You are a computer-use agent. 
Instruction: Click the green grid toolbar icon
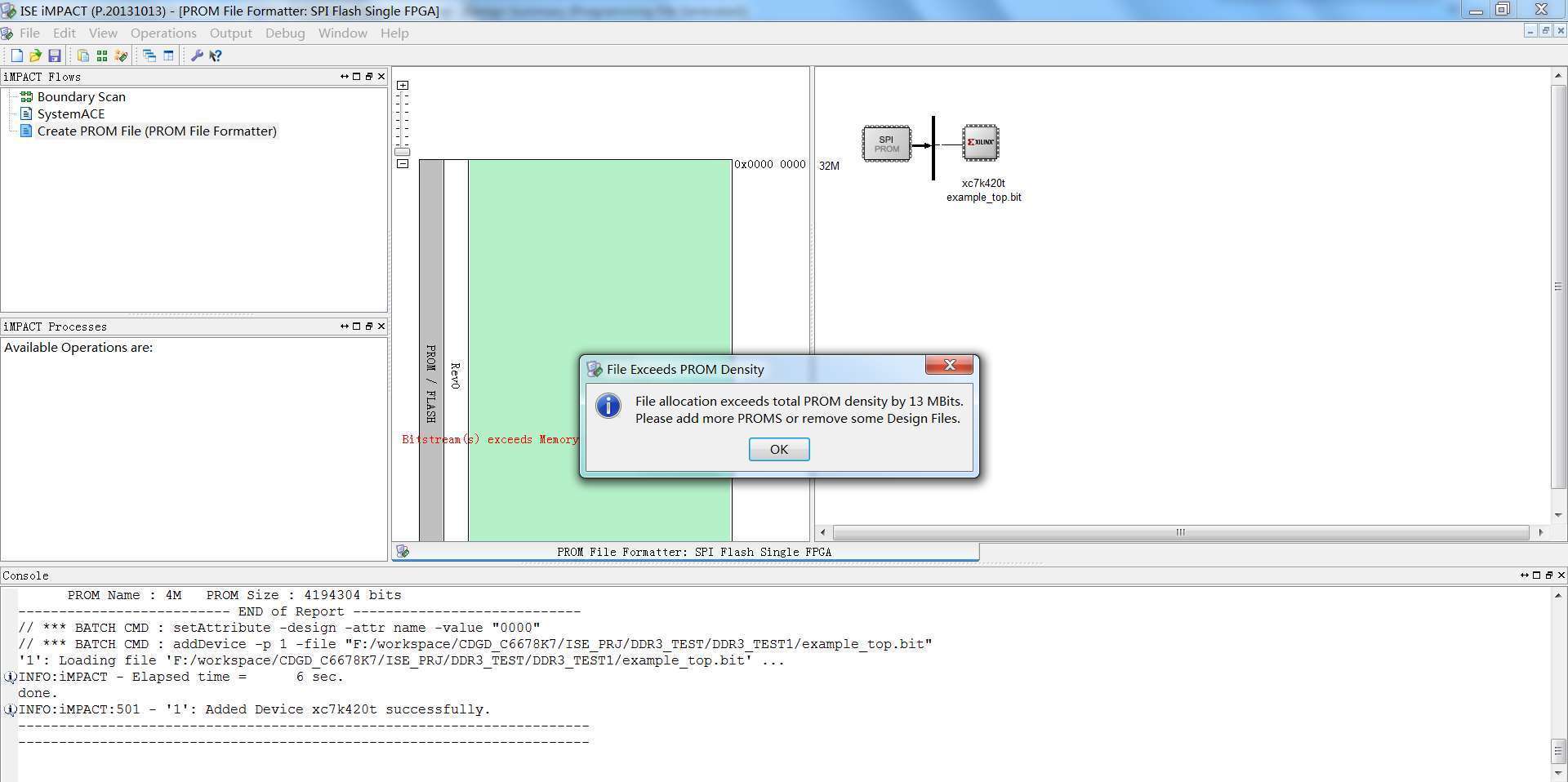point(102,56)
